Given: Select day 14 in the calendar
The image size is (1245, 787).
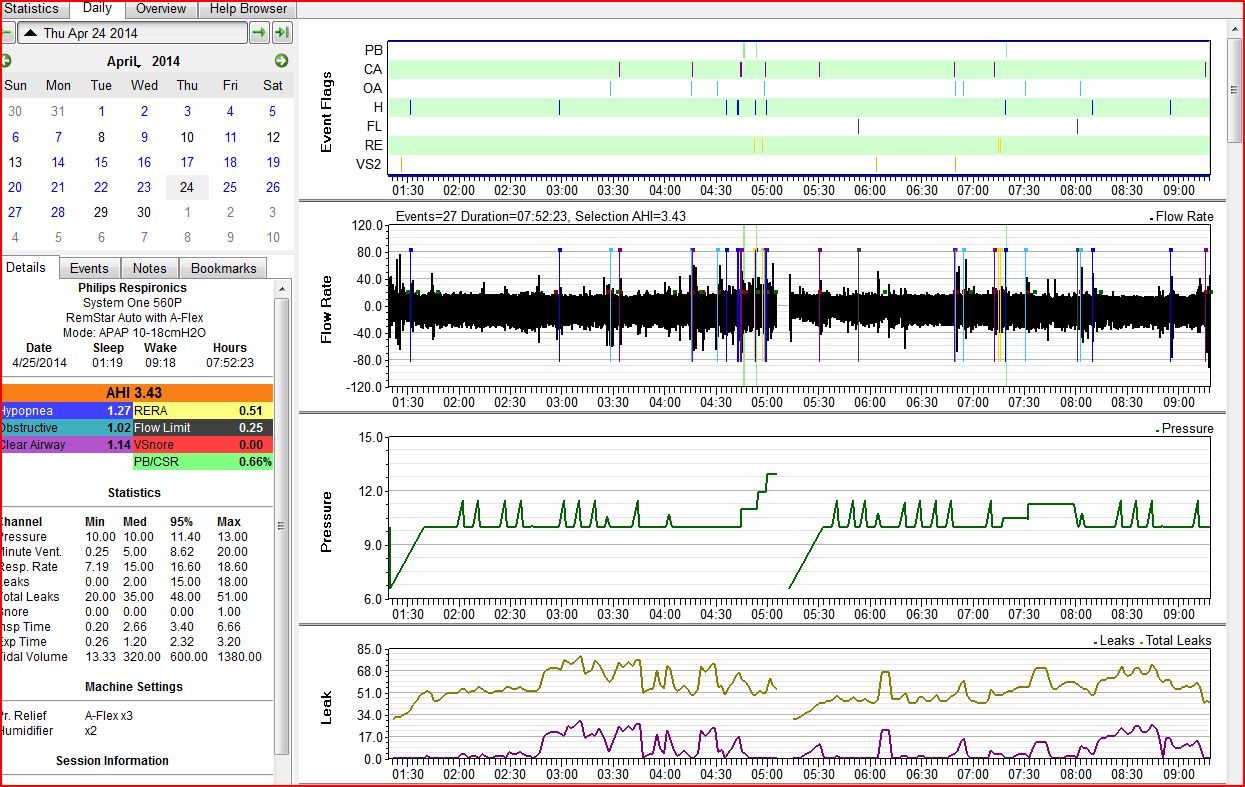Looking at the screenshot, I should (x=58, y=162).
